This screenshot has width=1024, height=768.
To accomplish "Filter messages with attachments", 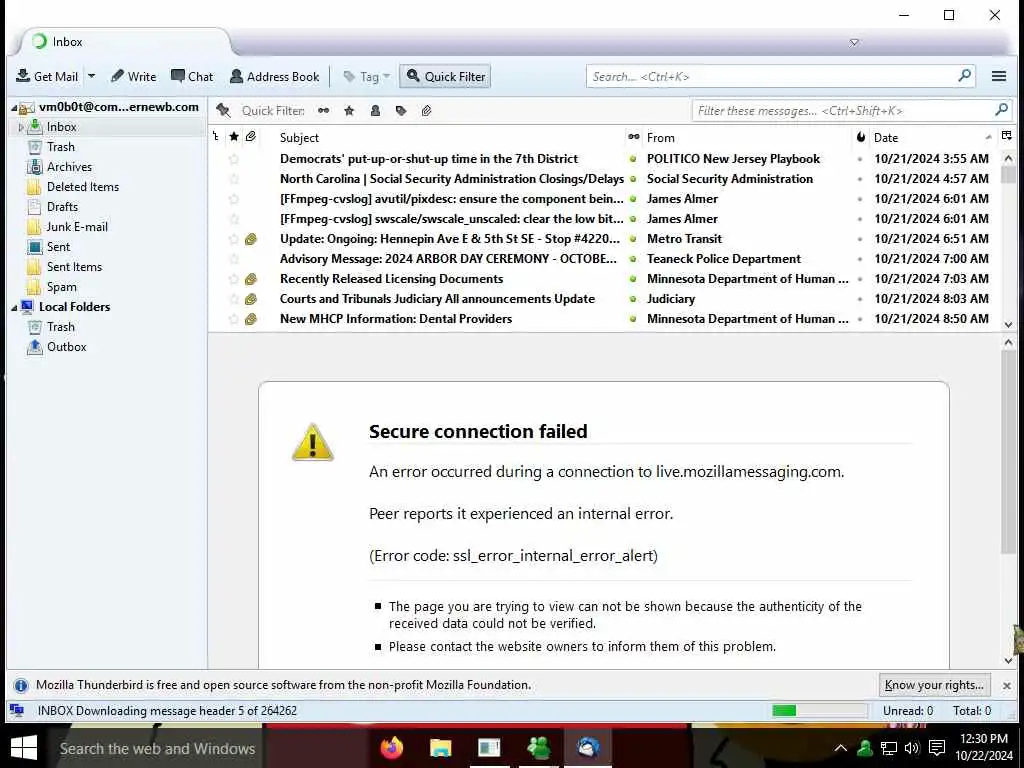I will (x=426, y=110).
